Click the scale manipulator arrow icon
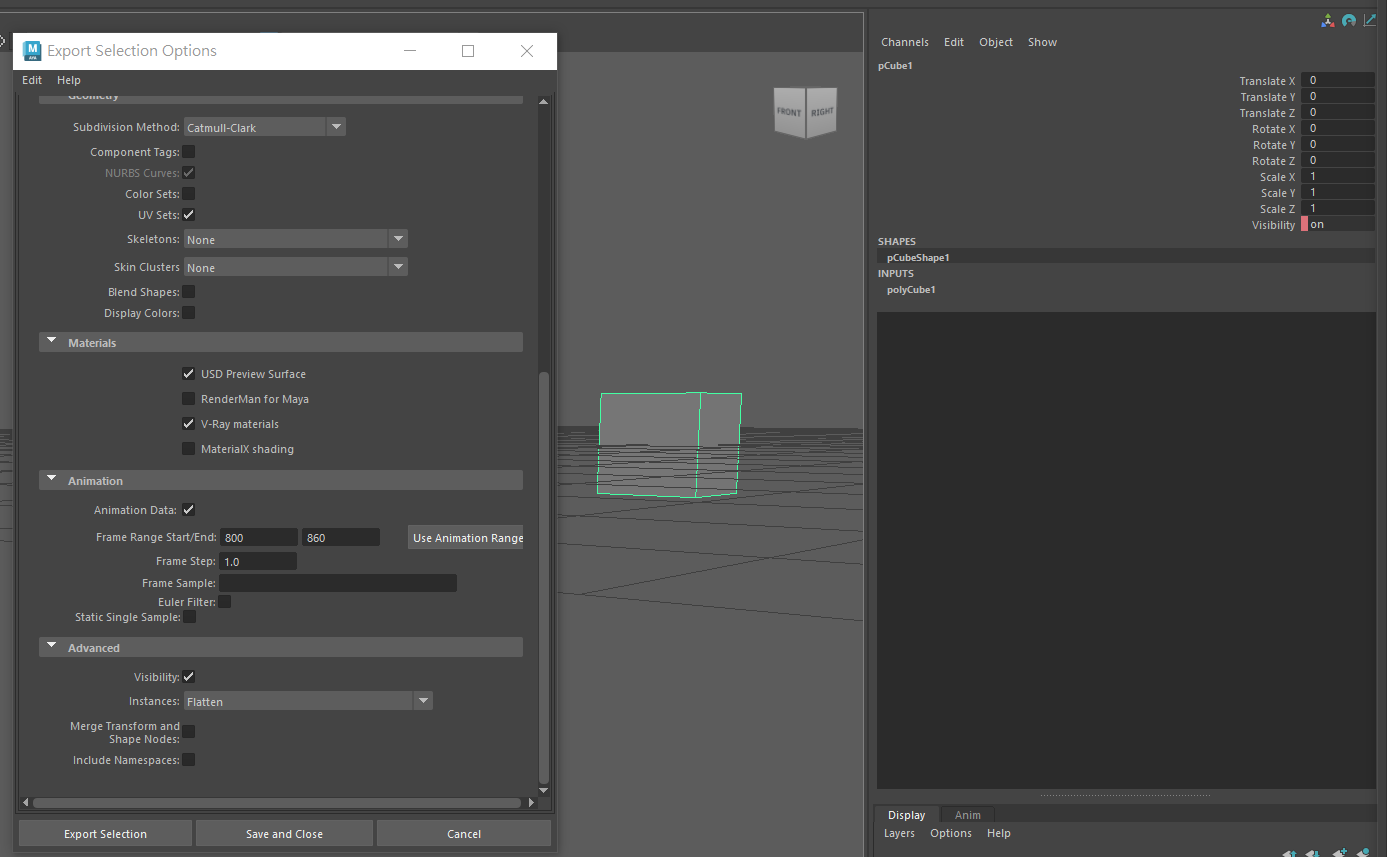This screenshot has width=1387, height=857. click(x=1370, y=20)
